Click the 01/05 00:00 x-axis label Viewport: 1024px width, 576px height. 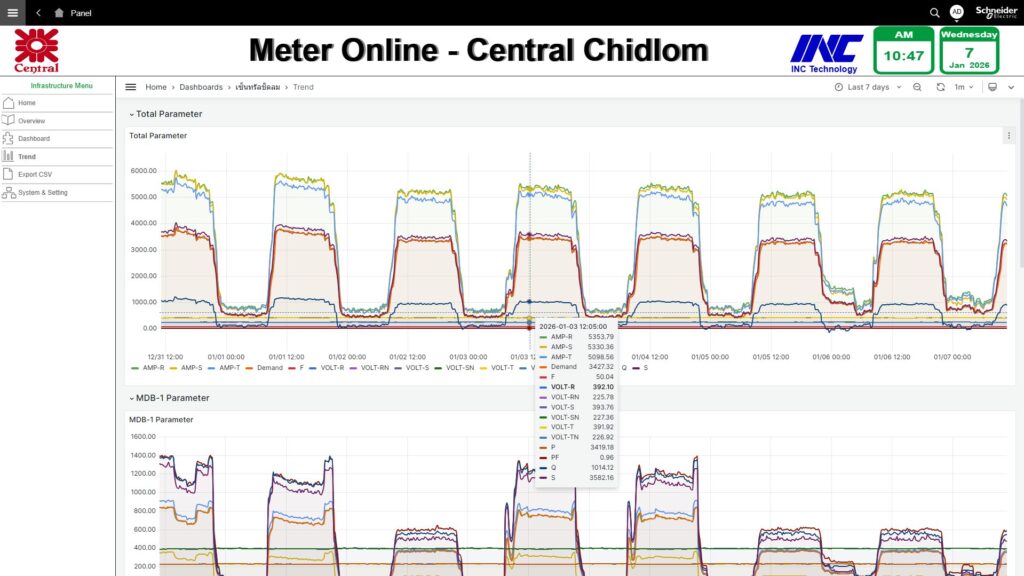tap(710, 357)
